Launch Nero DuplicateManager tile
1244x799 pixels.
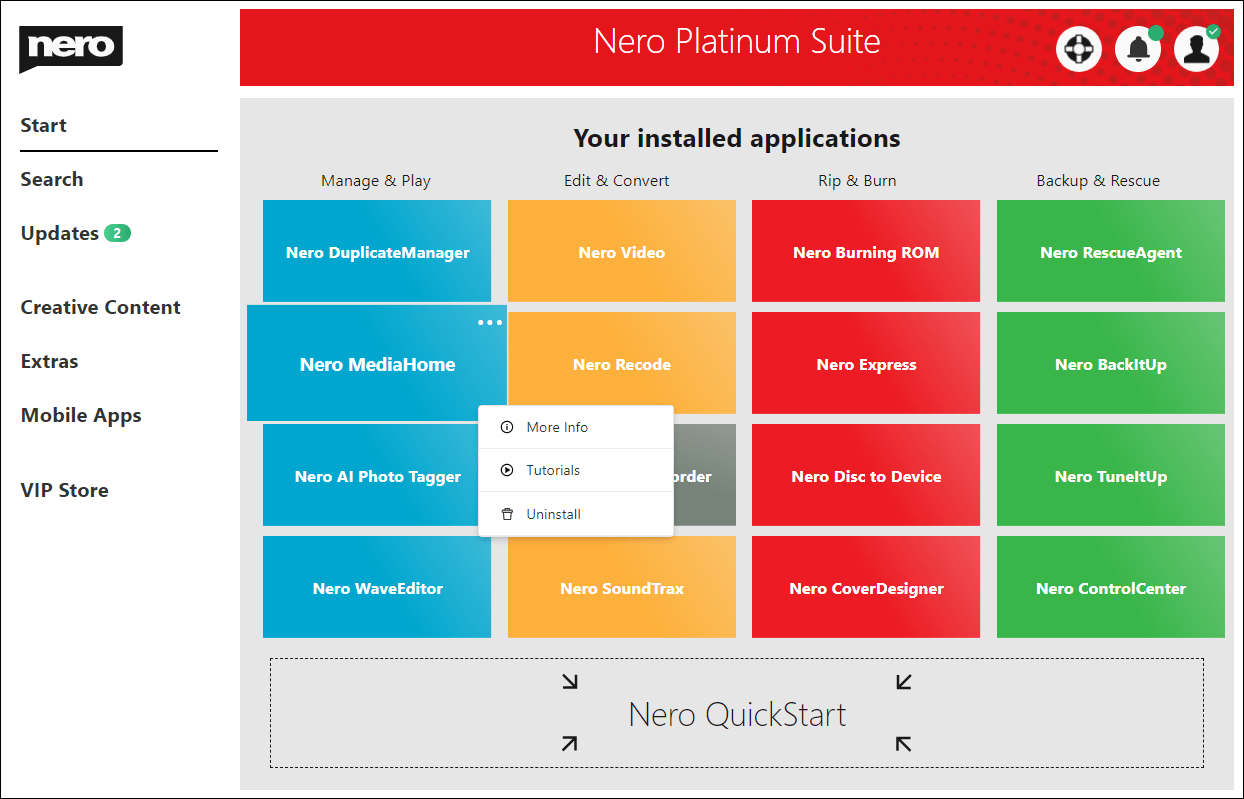coord(377,251)
